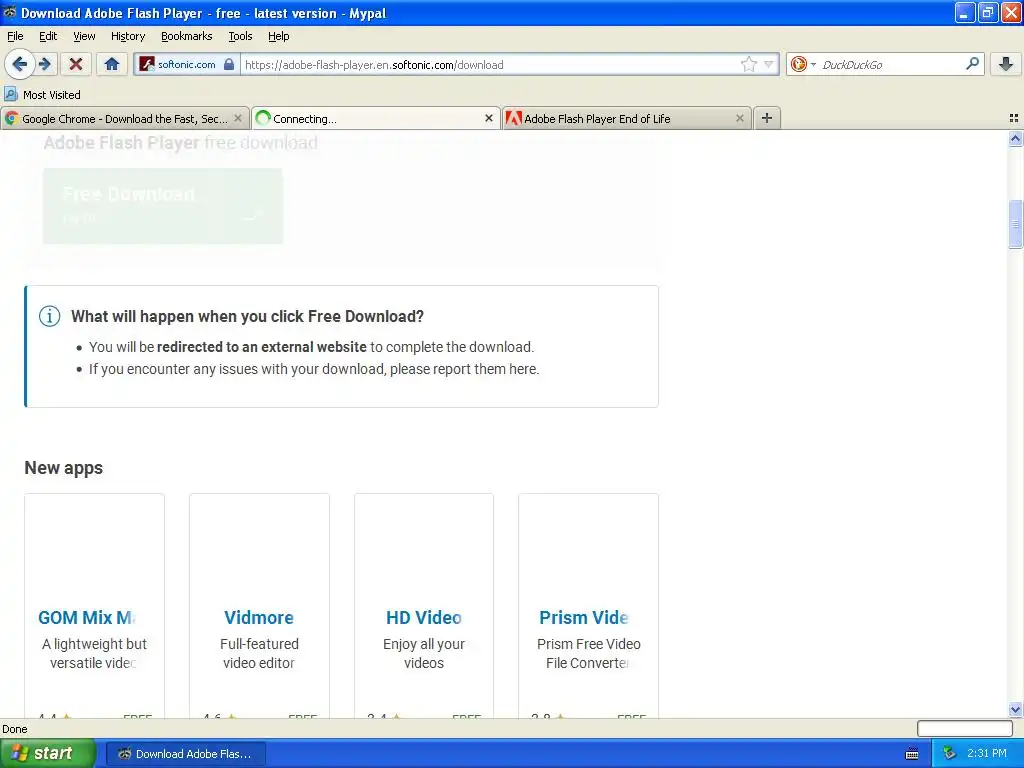Open the Prism Video app link
1024x768 pixels.
[x=584, y=617]
